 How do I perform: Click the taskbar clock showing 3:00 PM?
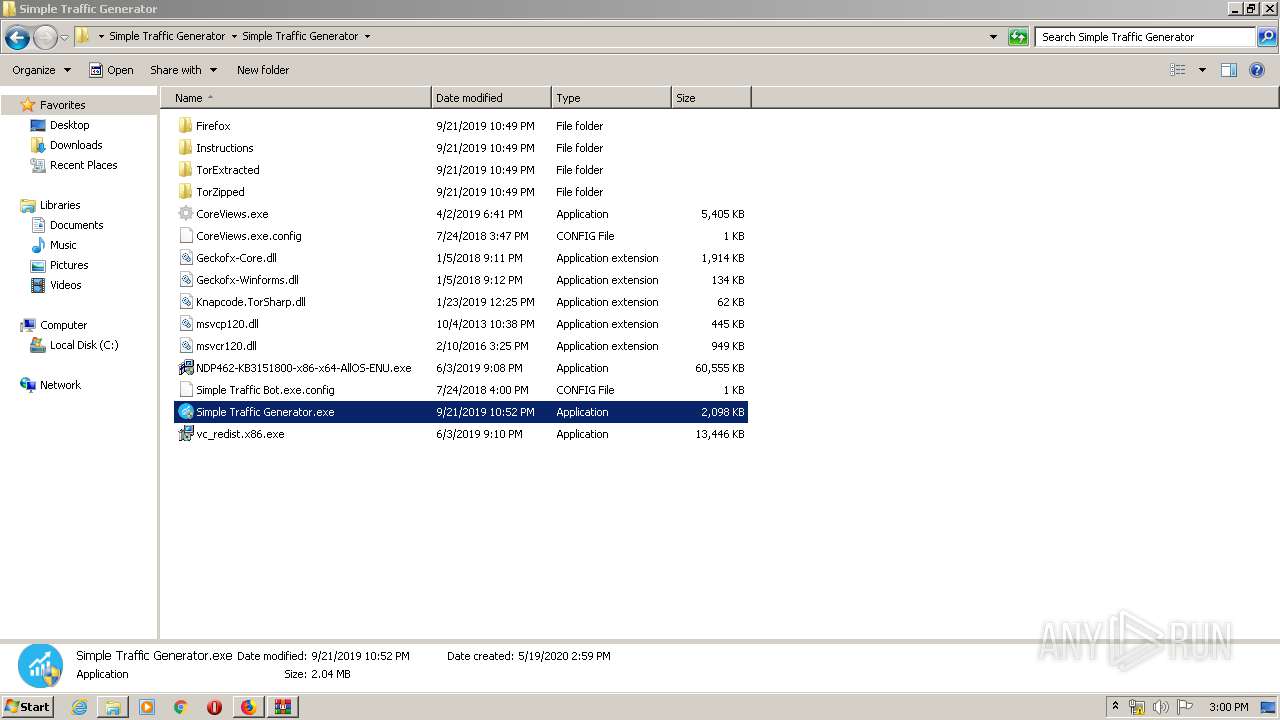(x=1228, y=707)
